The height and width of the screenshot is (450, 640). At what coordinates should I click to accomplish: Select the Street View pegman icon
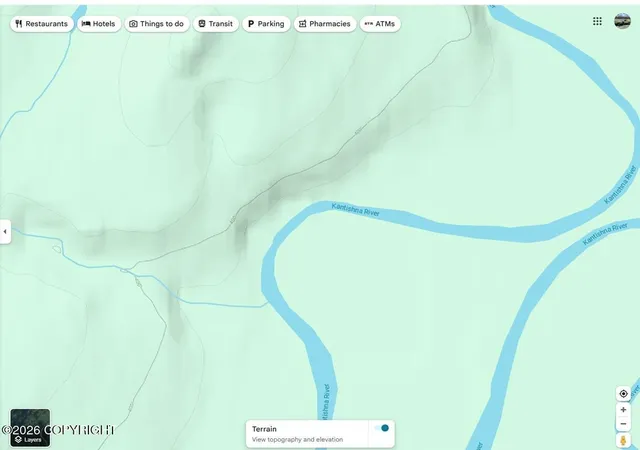click(x=623, y=441)
